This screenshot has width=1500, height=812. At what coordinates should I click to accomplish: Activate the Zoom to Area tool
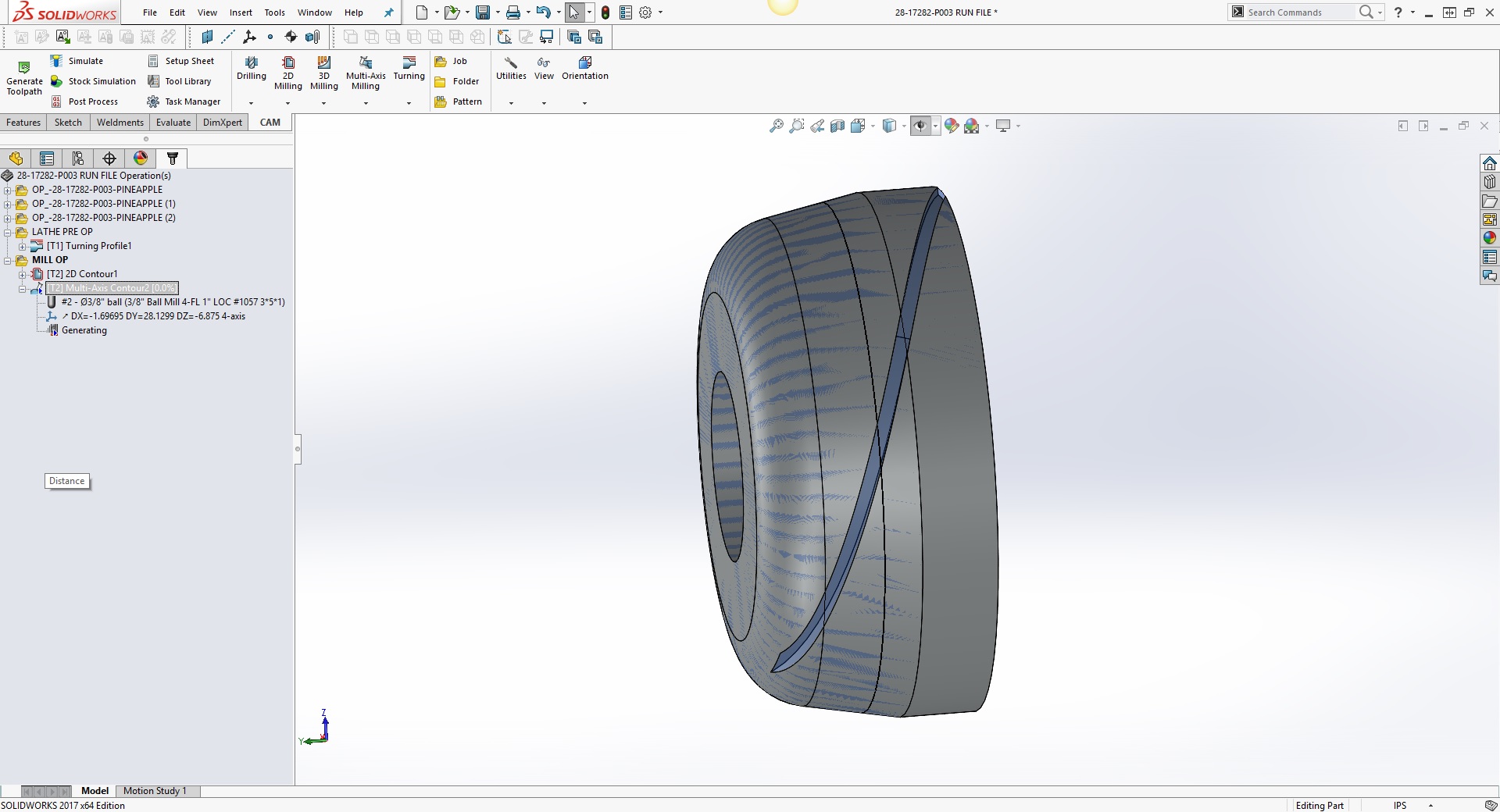point(796,125)
